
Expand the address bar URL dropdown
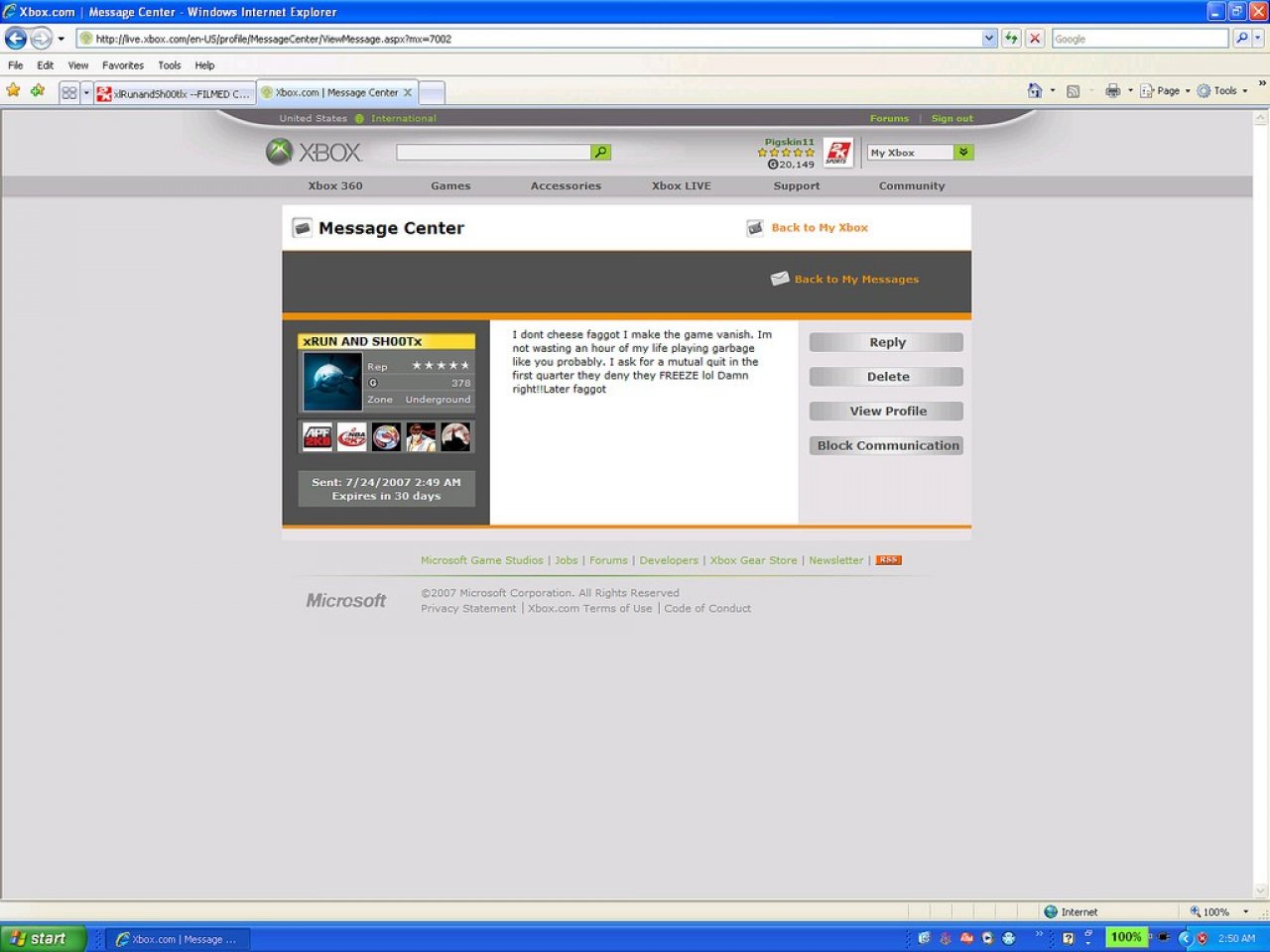(989, 39)
